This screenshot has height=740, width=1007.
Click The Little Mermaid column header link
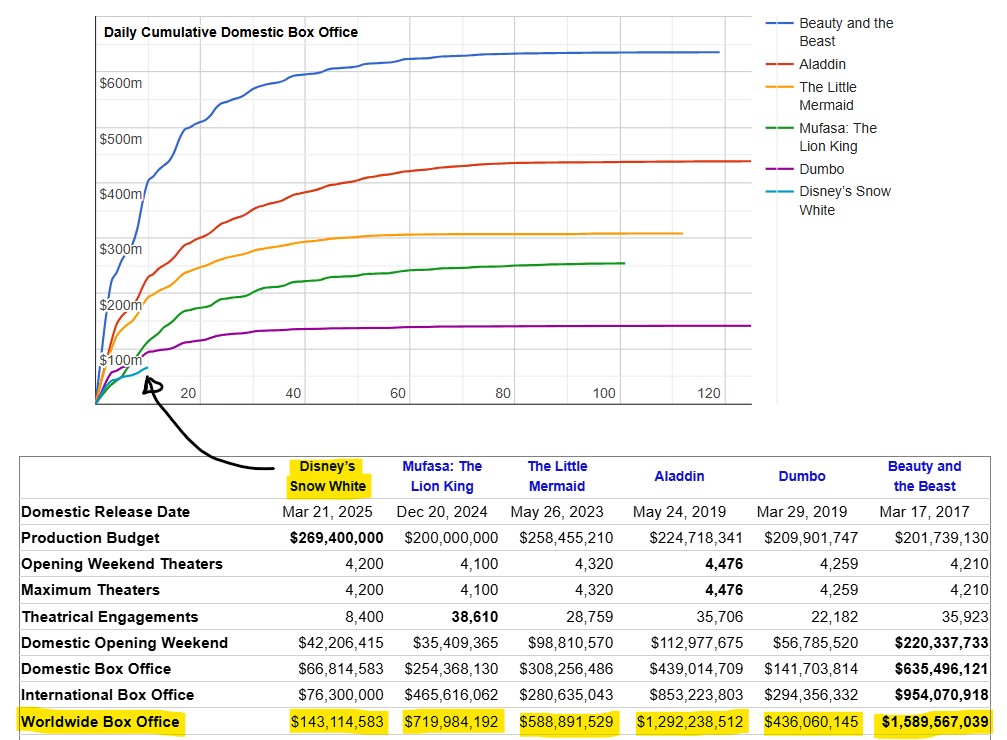(557, 477)
